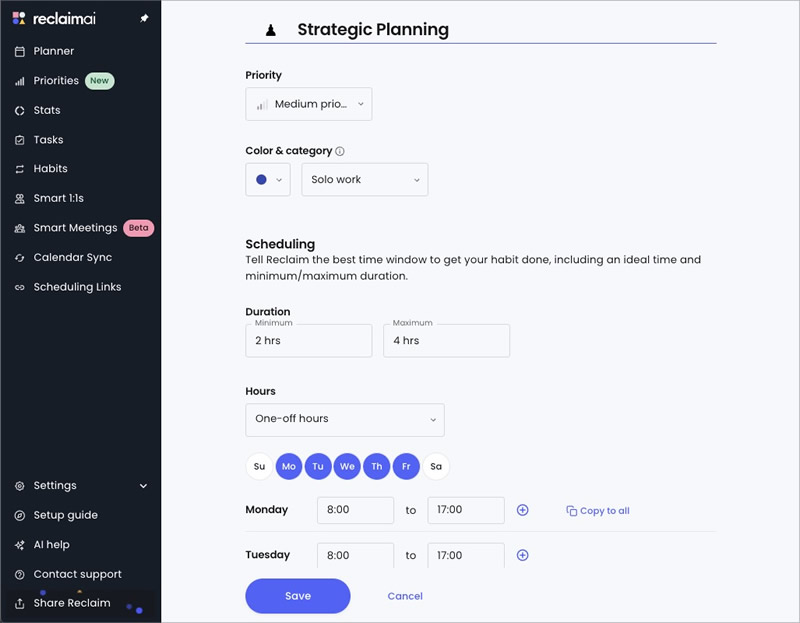Deselect Wednesday day button

pyautogui.click(x=347, y=466)
